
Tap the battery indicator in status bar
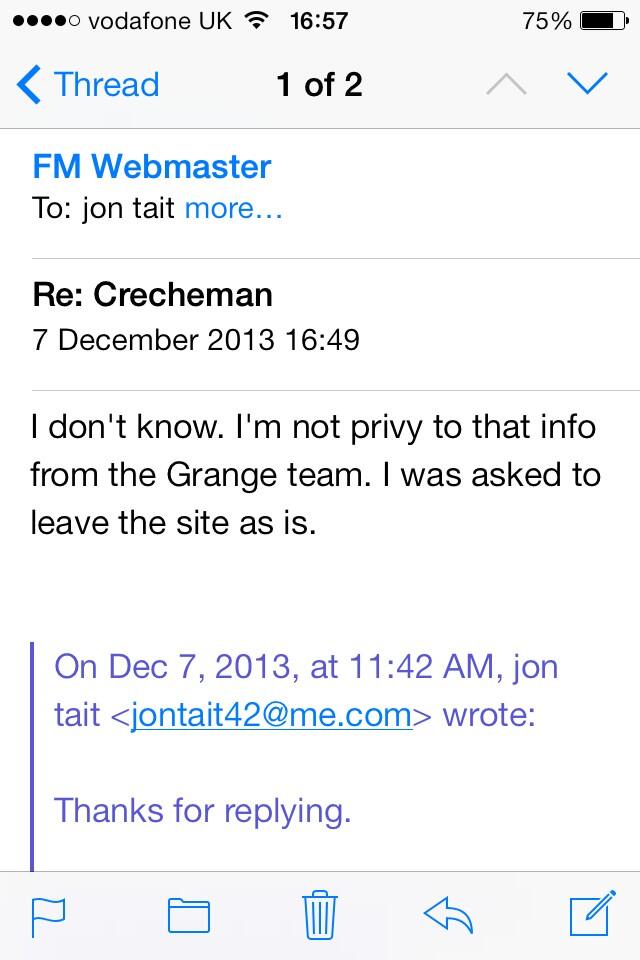pos(602,20)
